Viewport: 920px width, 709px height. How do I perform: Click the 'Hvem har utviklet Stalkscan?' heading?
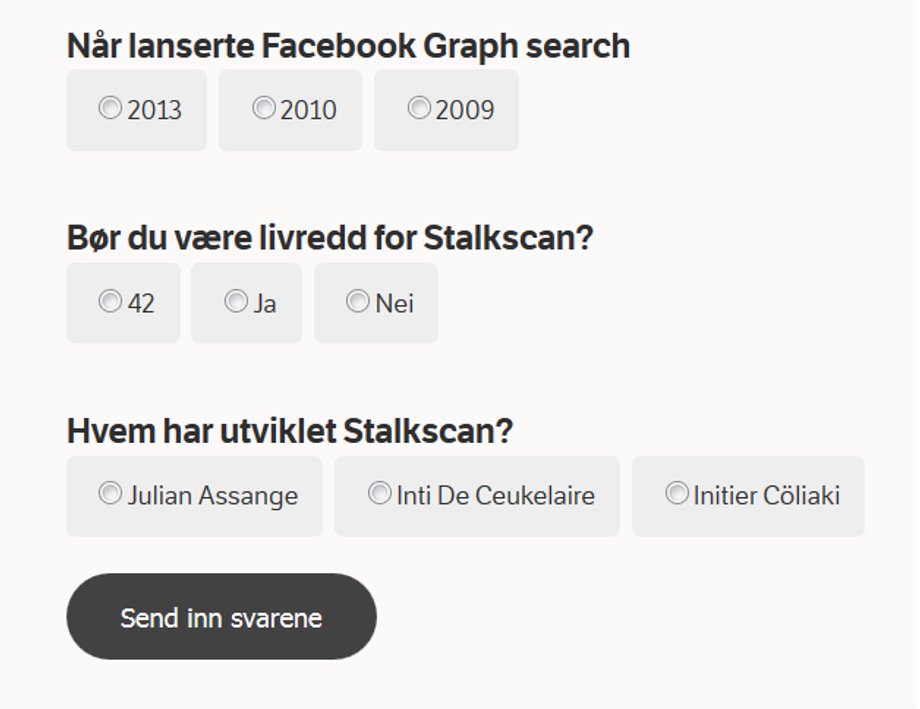[x=290, y=431]
